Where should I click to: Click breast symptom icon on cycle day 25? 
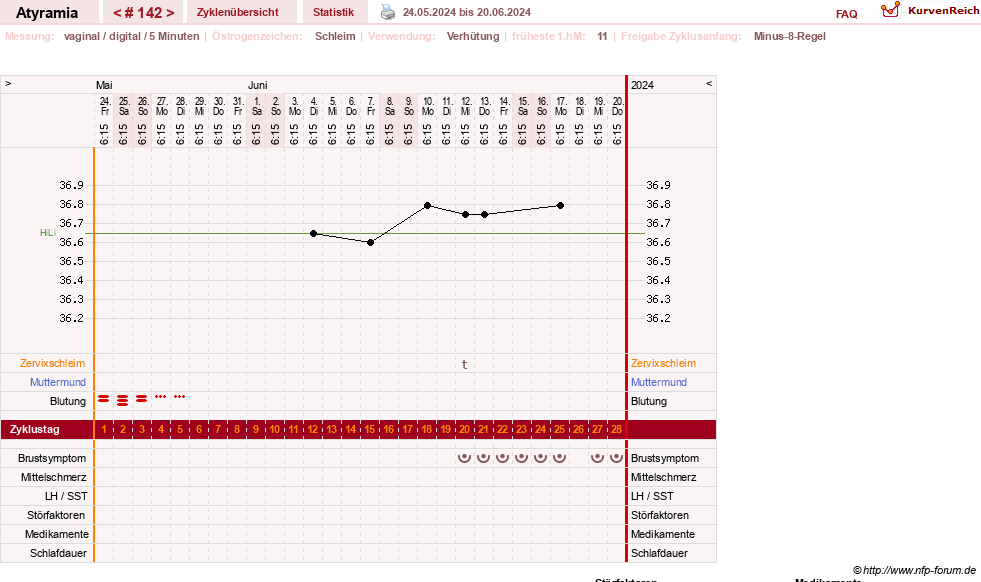(559, 458)
